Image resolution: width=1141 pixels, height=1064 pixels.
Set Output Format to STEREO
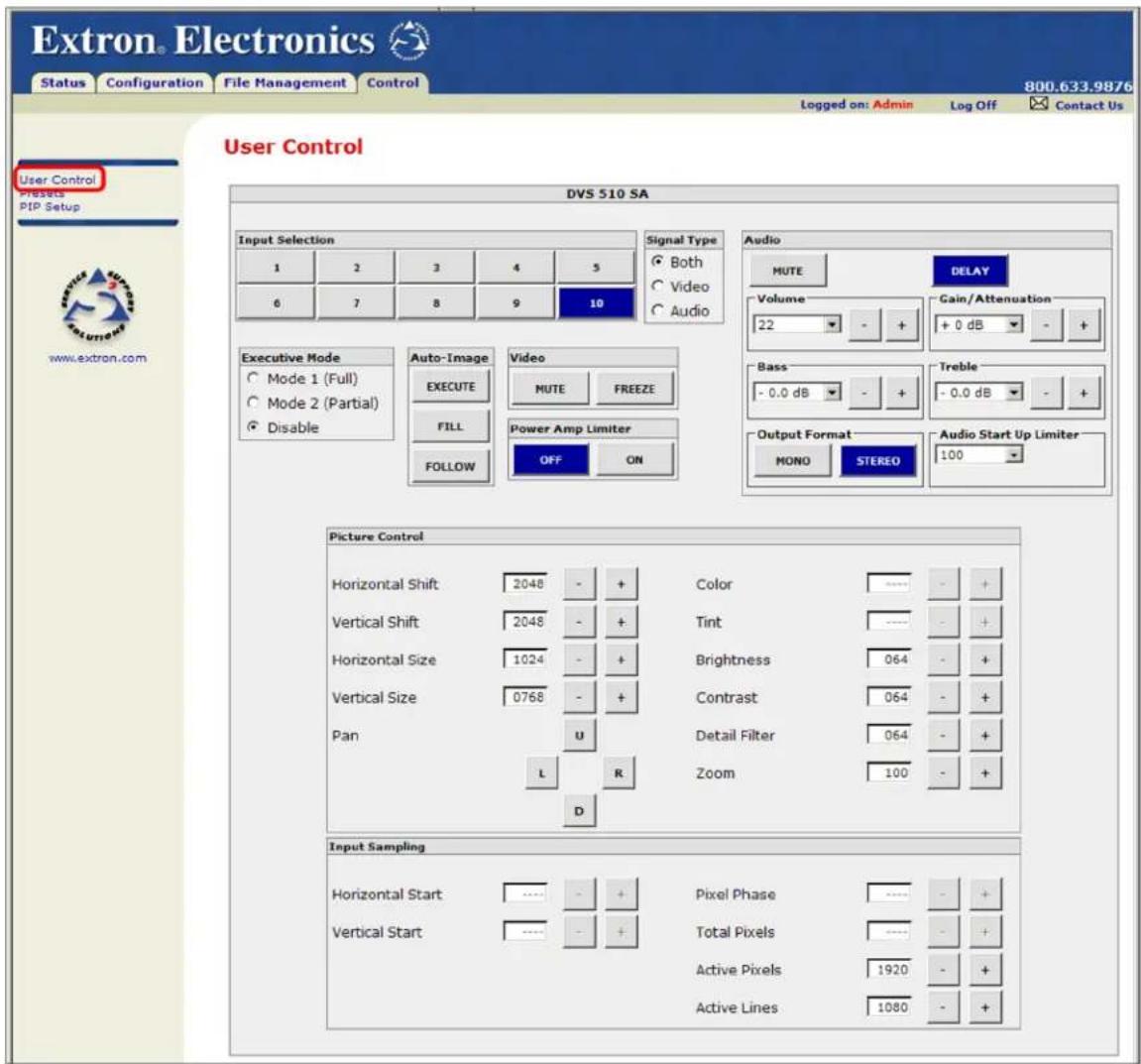[878, 461]
